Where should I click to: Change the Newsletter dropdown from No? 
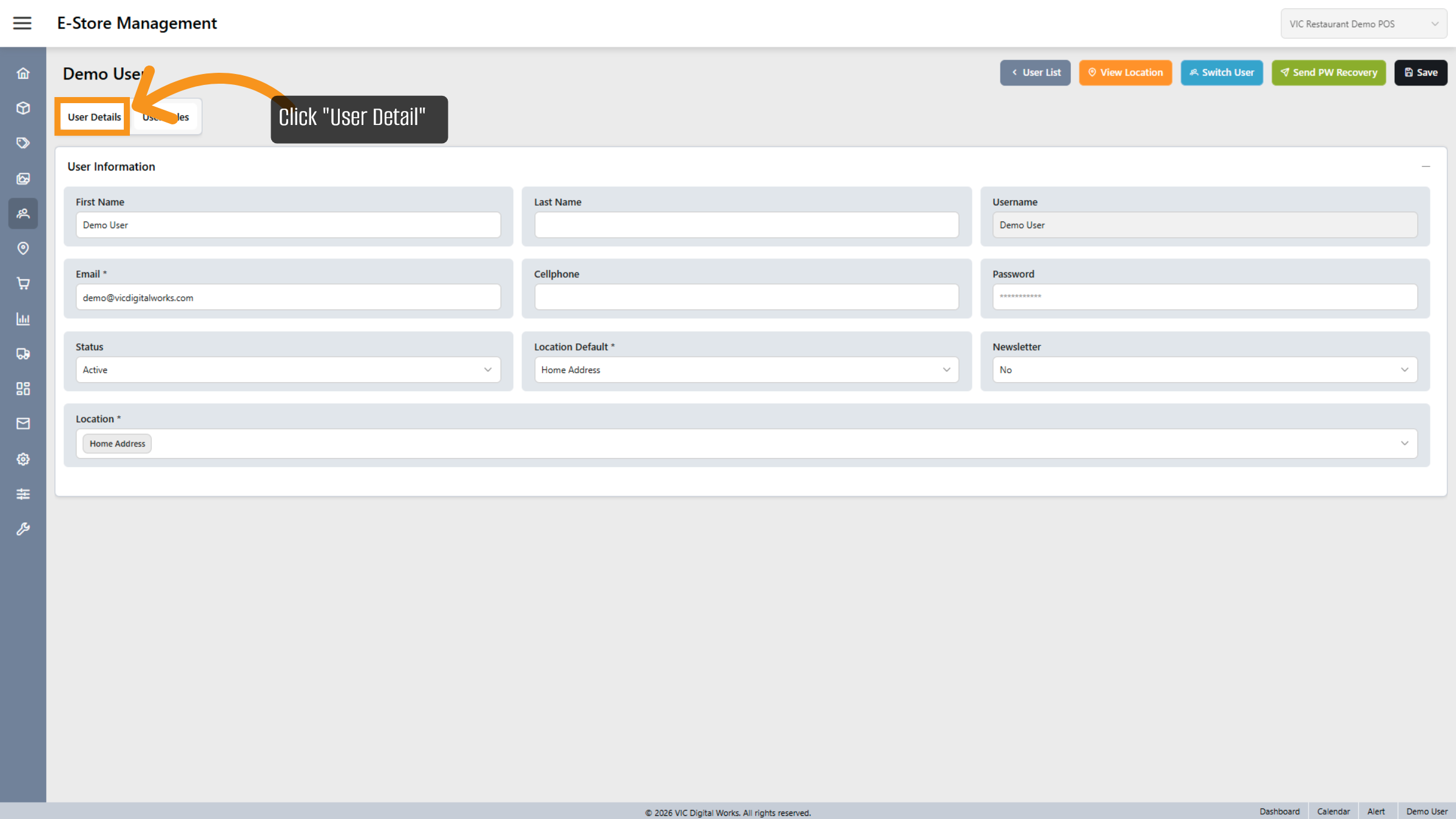click(x=1204, y=369)
